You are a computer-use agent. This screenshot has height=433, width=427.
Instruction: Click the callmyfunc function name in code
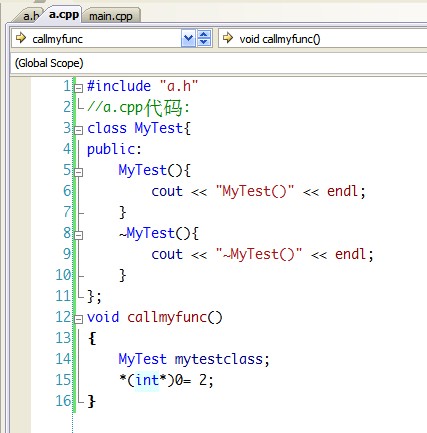(x=167, y=317)
